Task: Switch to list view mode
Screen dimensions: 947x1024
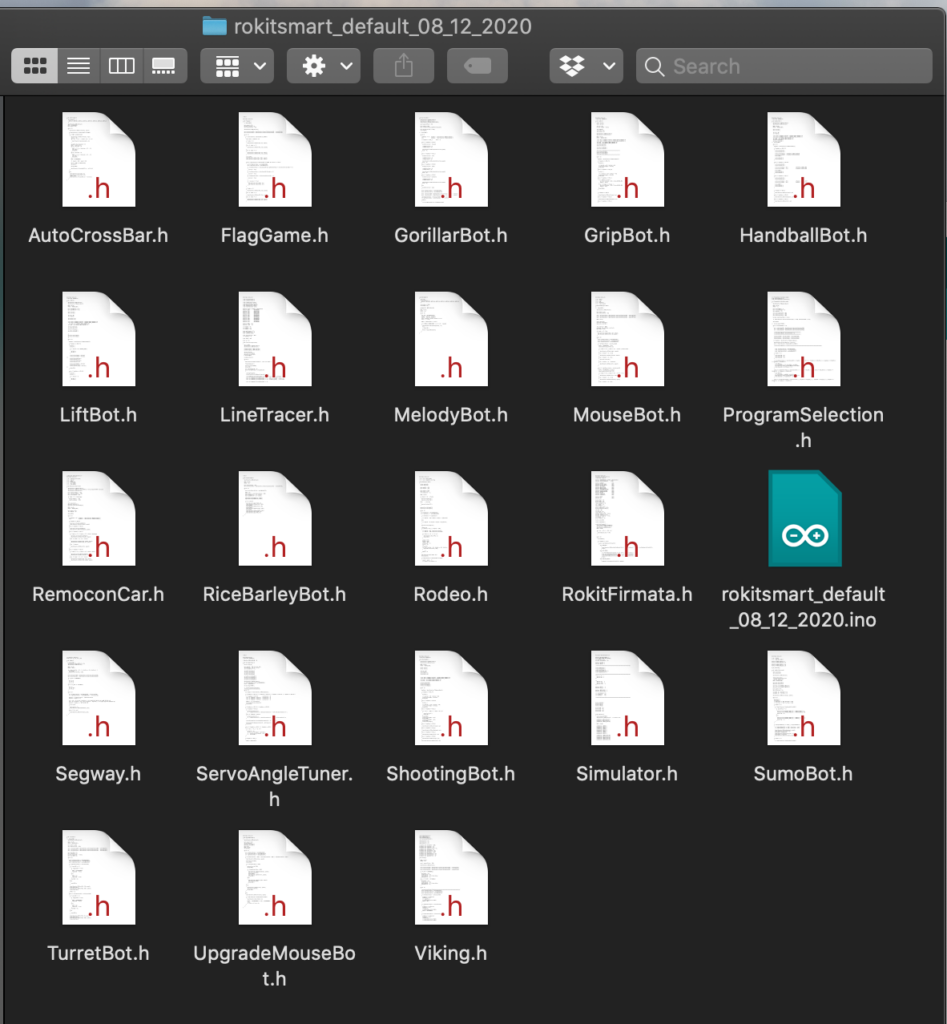Action: point(78,66)
